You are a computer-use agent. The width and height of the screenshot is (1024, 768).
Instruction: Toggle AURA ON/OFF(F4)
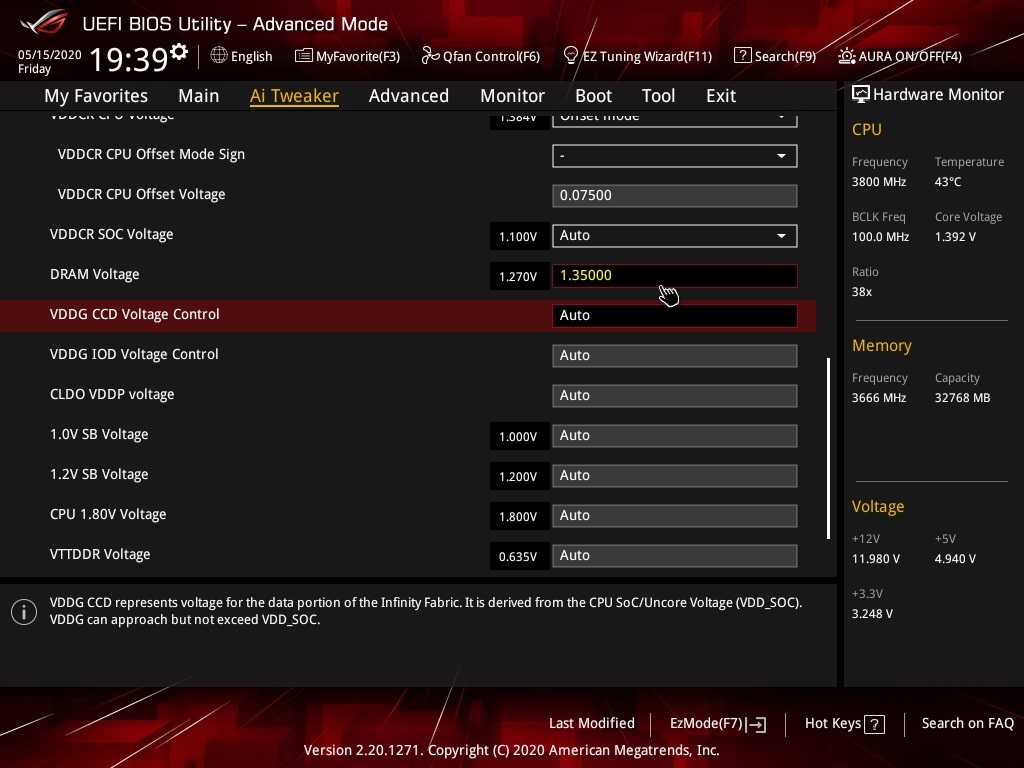tap(900, 56)
